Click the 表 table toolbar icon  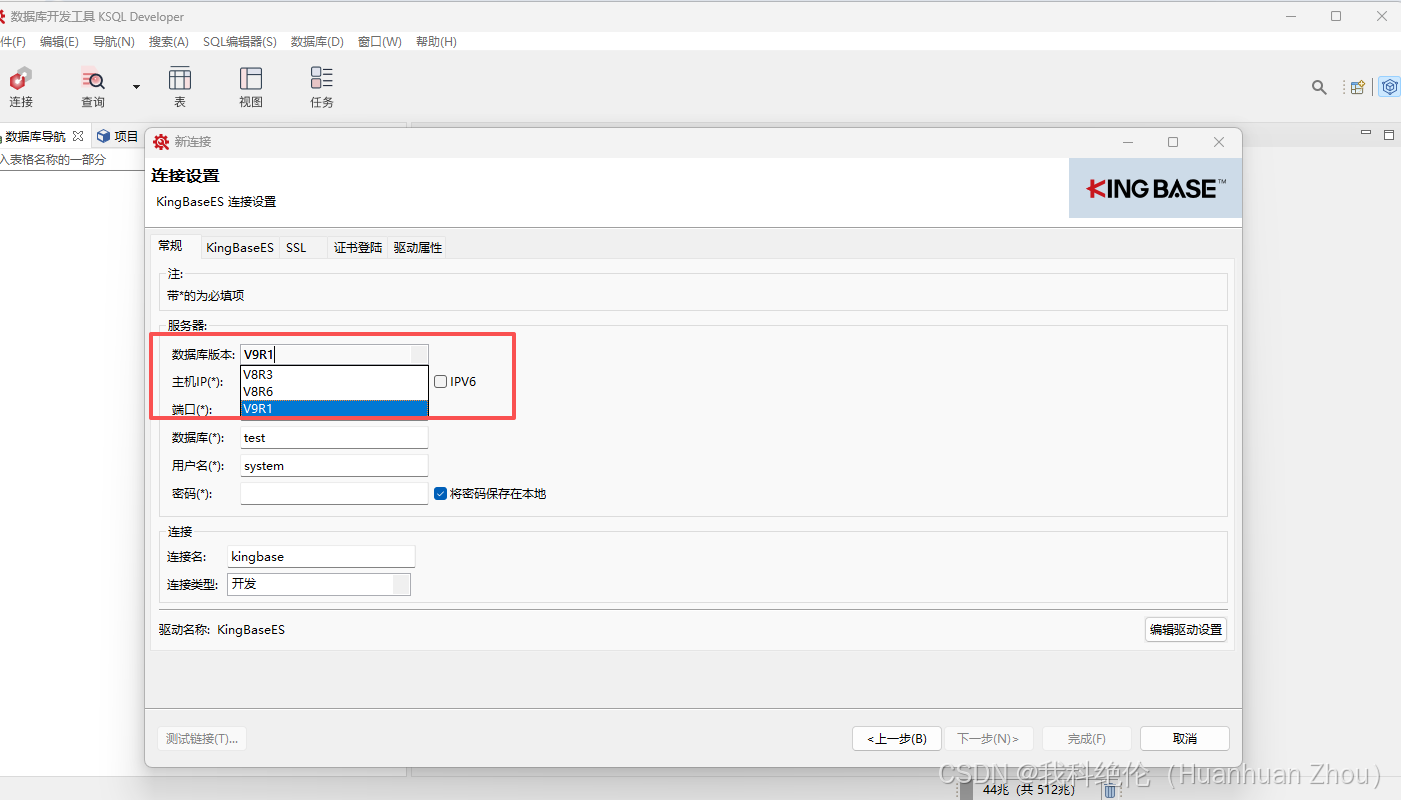pyautogui.click(x=180, y=87)
